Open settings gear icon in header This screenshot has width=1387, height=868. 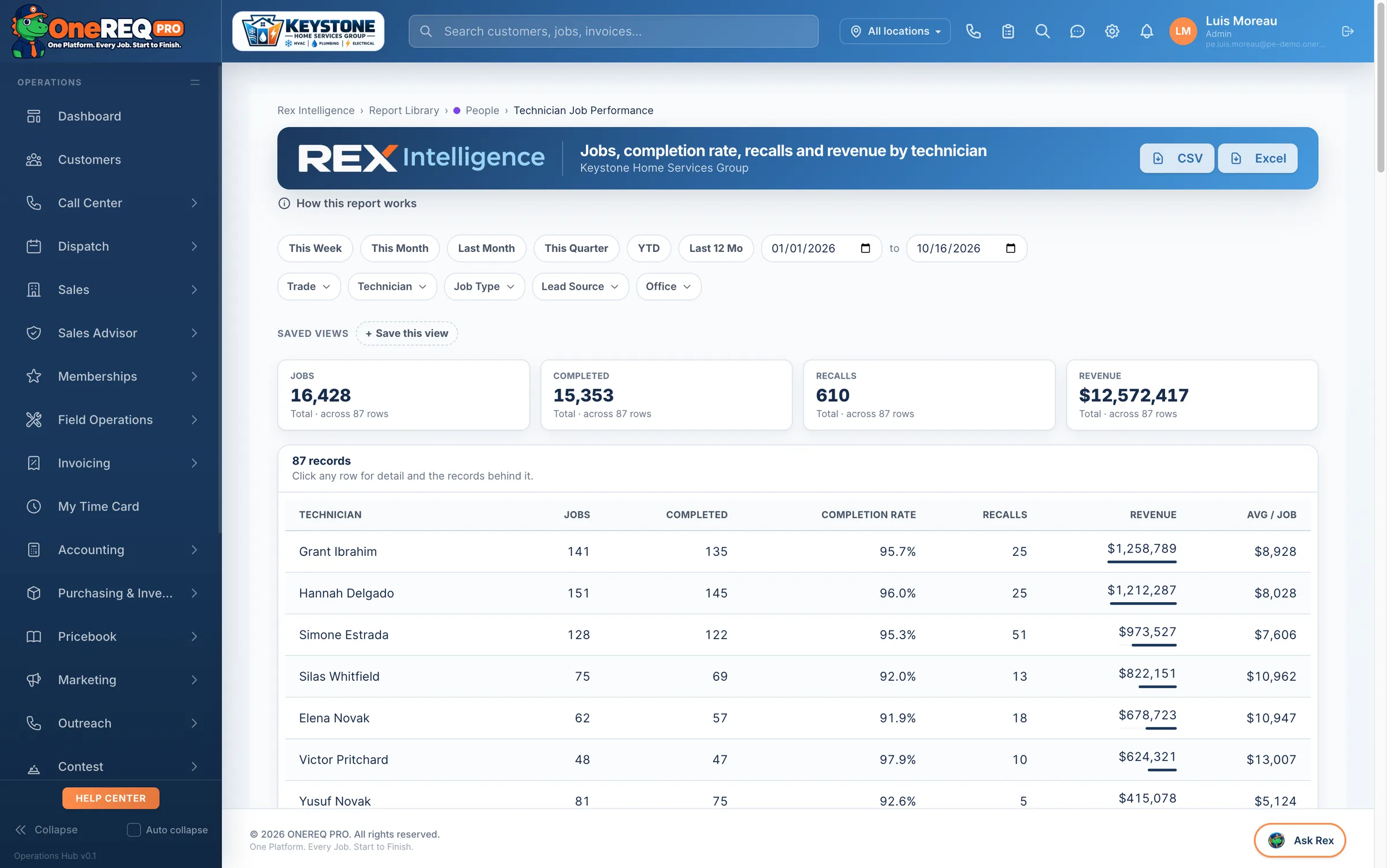point(1112,31)
